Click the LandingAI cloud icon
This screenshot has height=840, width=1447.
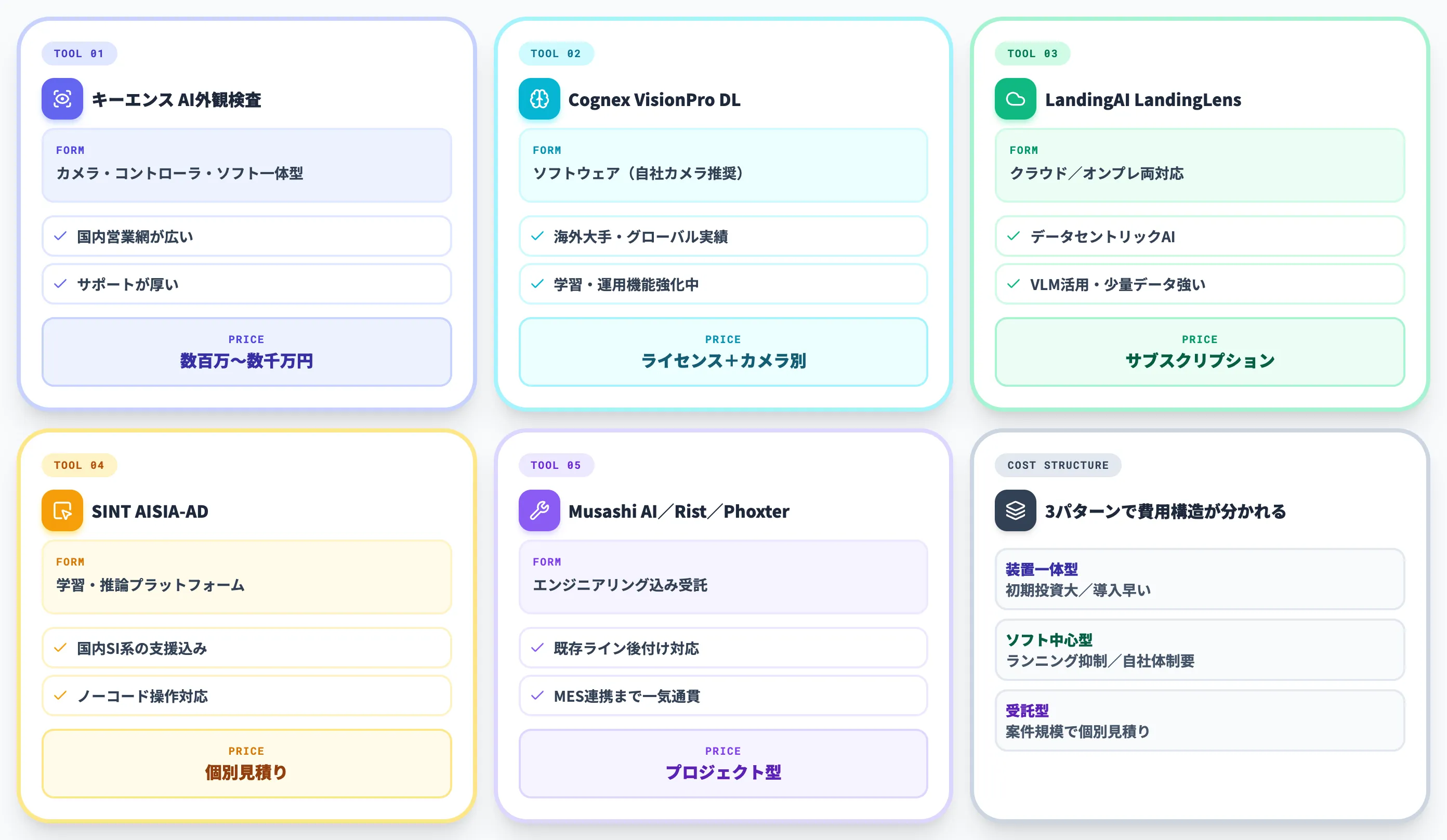point(1015,99)
